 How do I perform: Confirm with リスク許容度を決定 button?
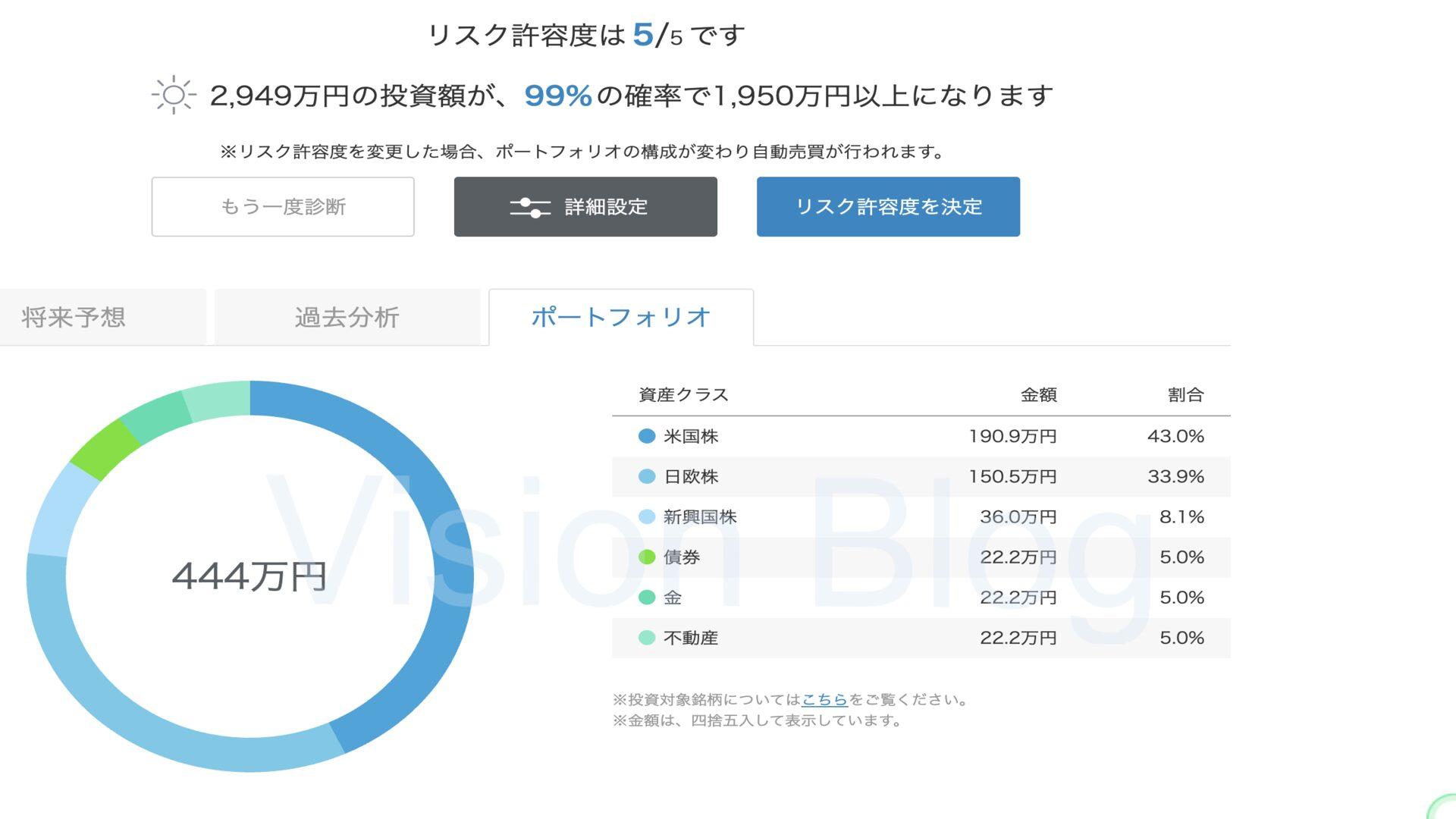(888, 207)
